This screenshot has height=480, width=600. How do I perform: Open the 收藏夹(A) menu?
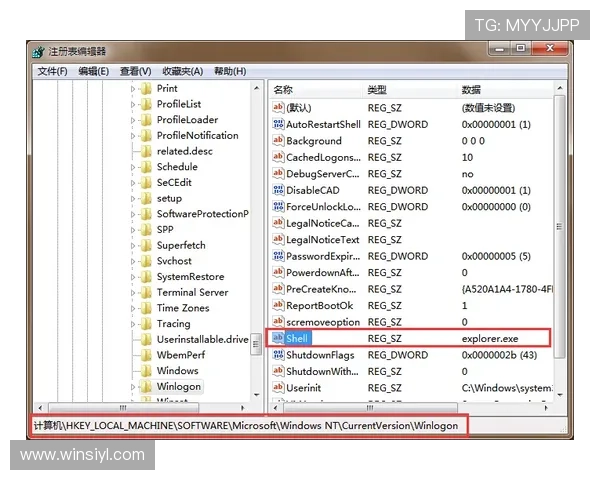tap(182, 72)
